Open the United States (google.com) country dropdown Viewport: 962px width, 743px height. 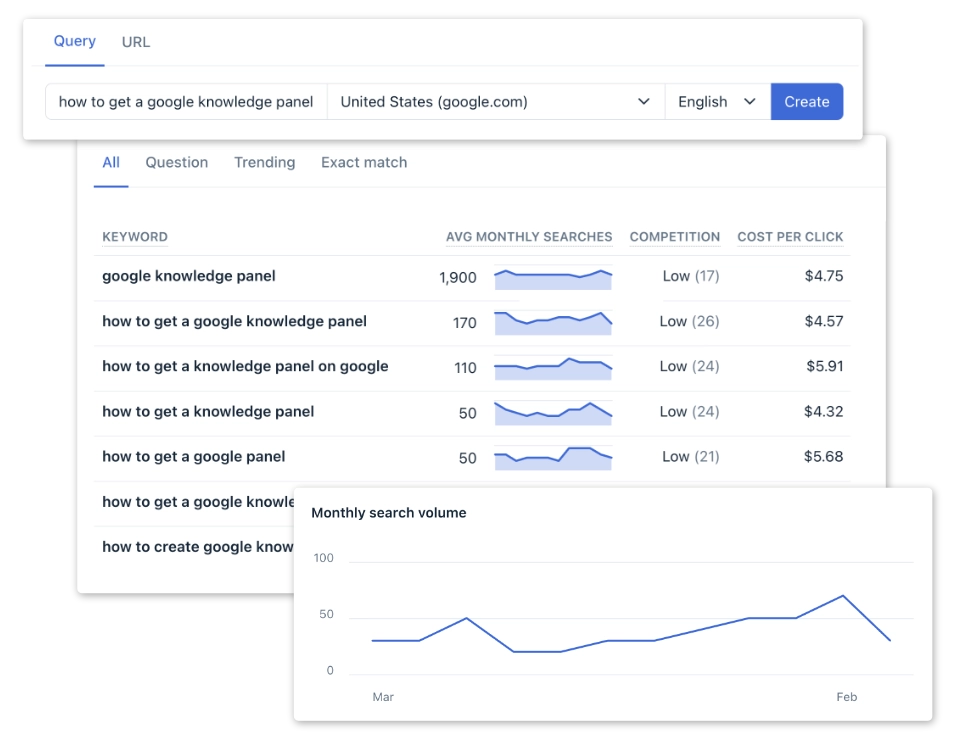point(495,101)
